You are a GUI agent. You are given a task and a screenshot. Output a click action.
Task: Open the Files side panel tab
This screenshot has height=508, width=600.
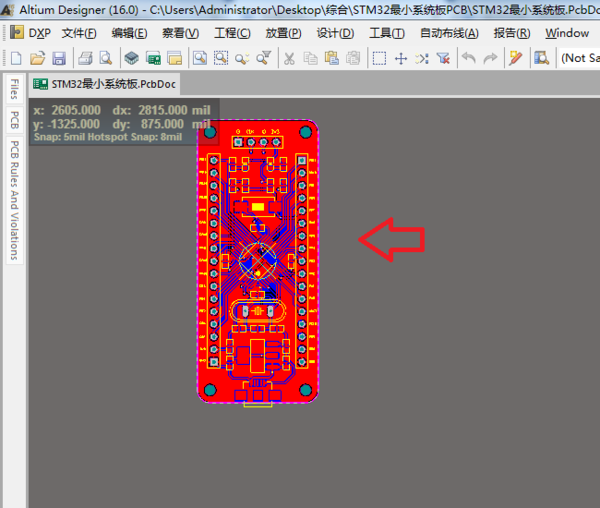pyautogui.click(x=14, y=89)
